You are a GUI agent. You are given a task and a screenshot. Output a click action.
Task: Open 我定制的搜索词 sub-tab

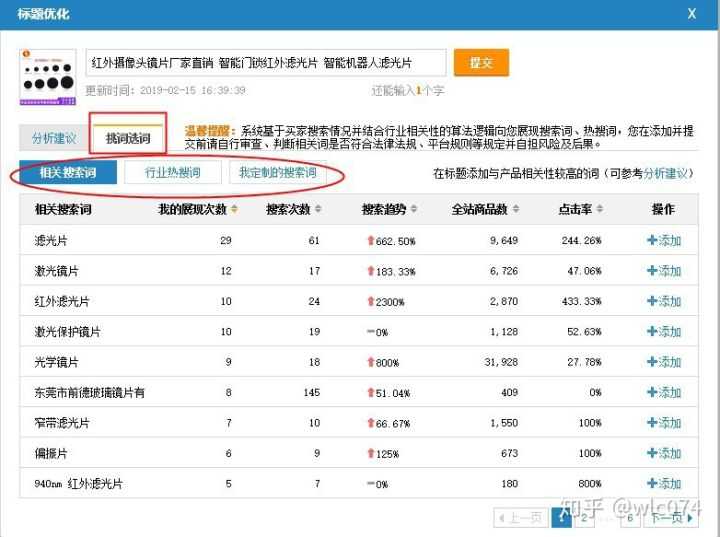[x=278, y=173]
